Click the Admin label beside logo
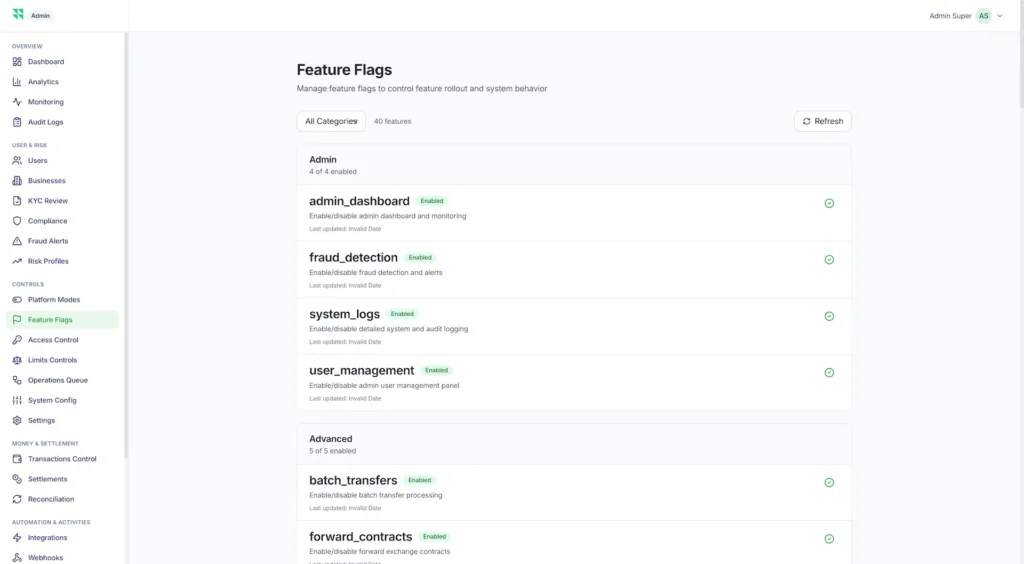Image resolution: width=1024 pixels, height=564 pixels. click(40, 16)
